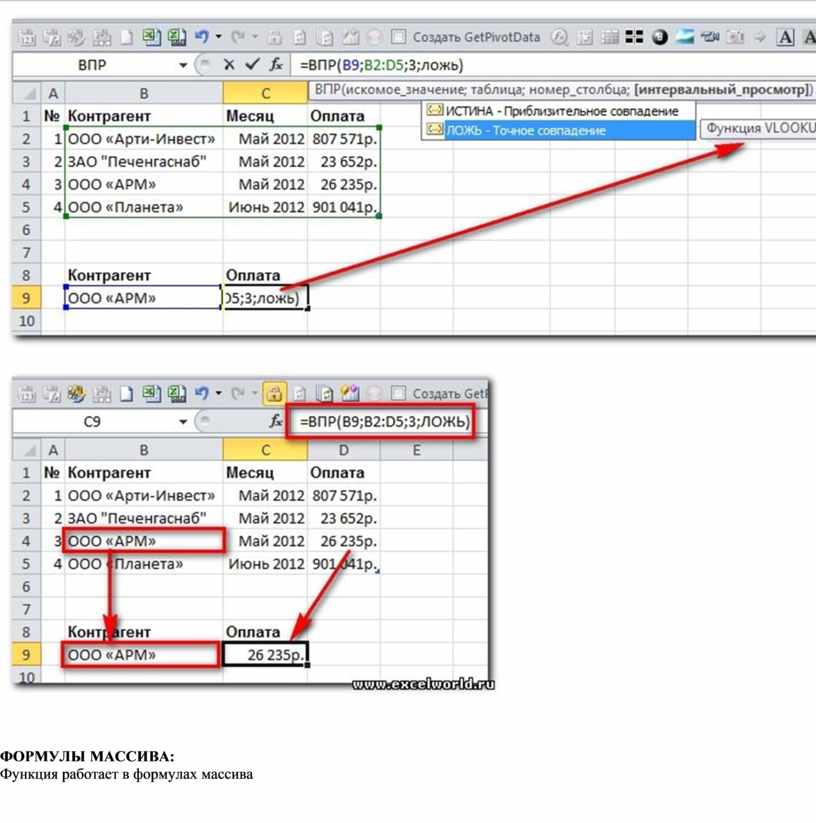Toggle the Создать GetPivotData checkbox in lower window
Screen dimensions: 816x823
[398, 394]
